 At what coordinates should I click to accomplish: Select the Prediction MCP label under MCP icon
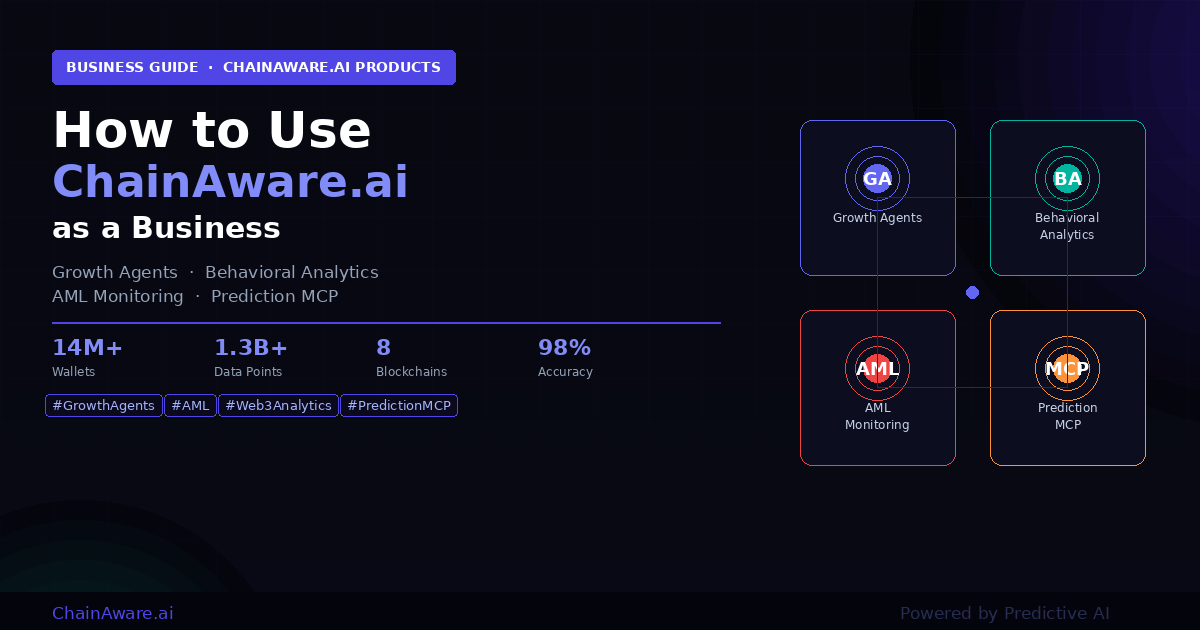click(1067, 416)
